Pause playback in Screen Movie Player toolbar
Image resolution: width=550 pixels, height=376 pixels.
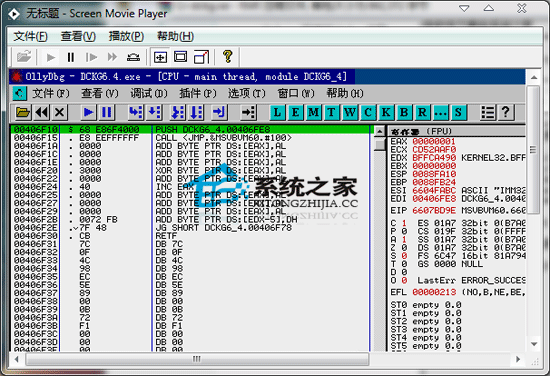[x=71, y=57]
